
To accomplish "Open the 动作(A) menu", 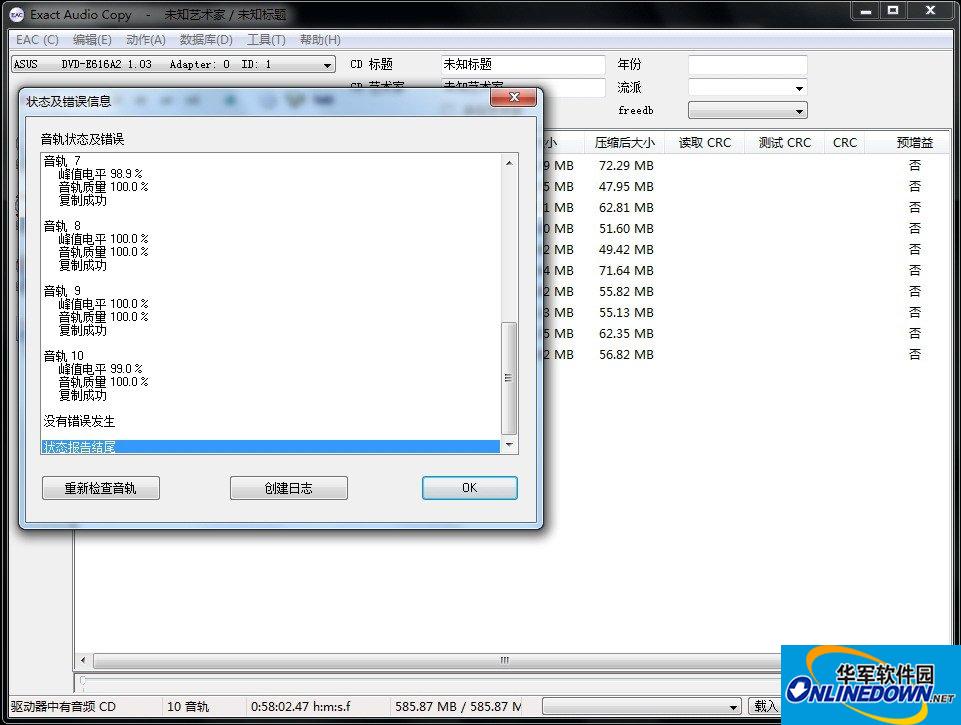I will coord(146,40).
